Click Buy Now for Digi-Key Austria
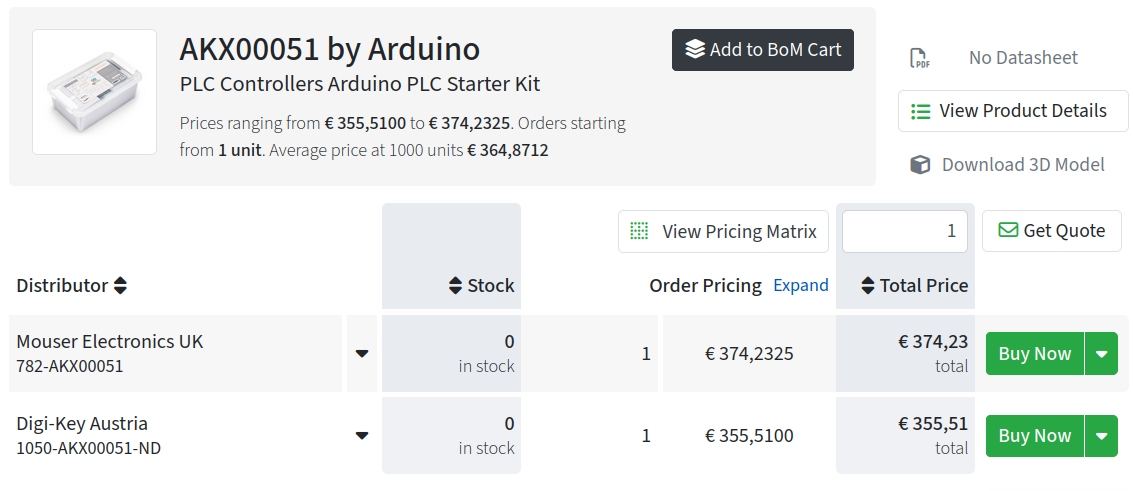This screenshot has width=1133, height=491. [1035, 435]
